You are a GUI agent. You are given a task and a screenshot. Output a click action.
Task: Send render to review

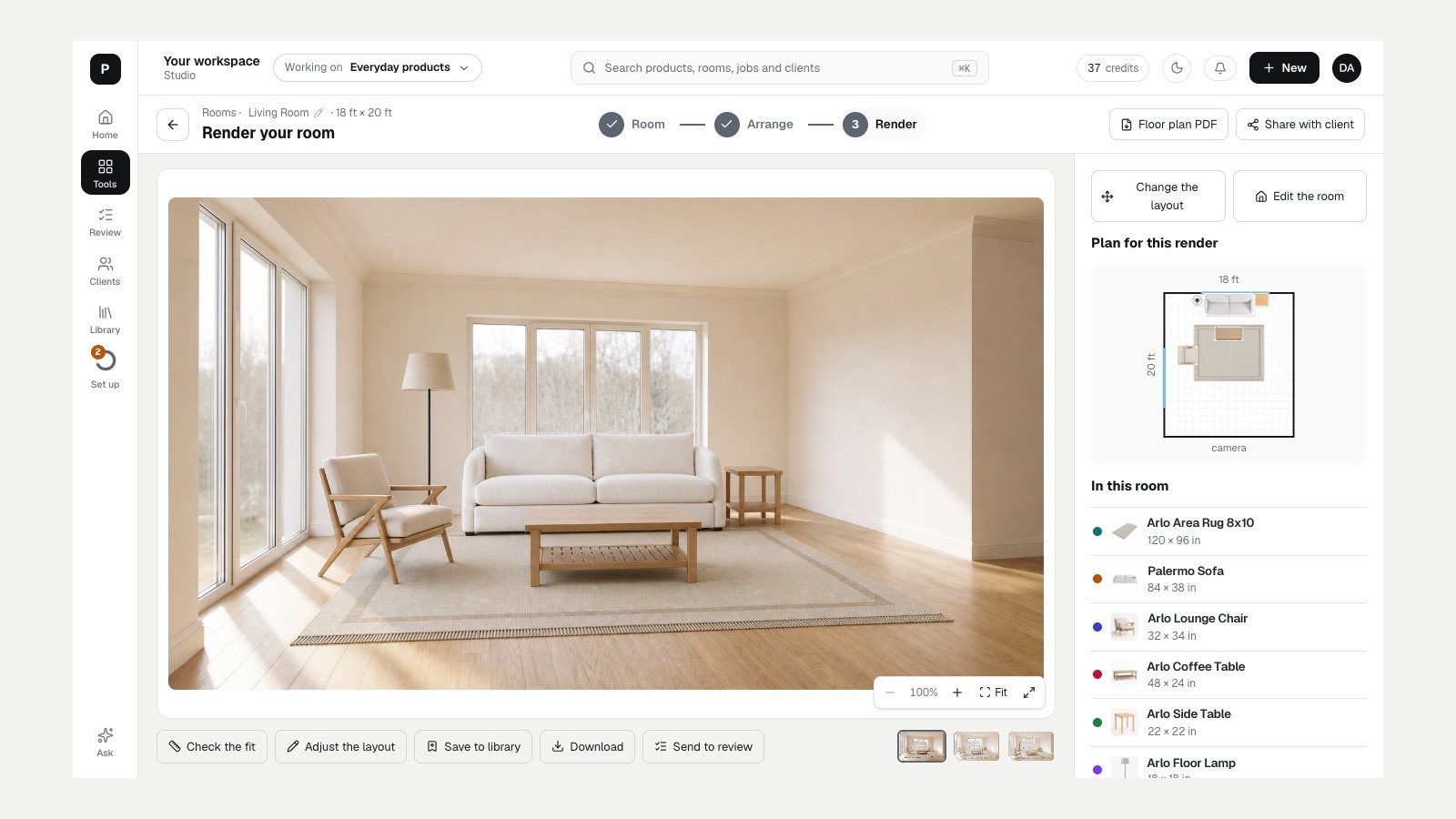pyautogui.click(x=703, y=747)
